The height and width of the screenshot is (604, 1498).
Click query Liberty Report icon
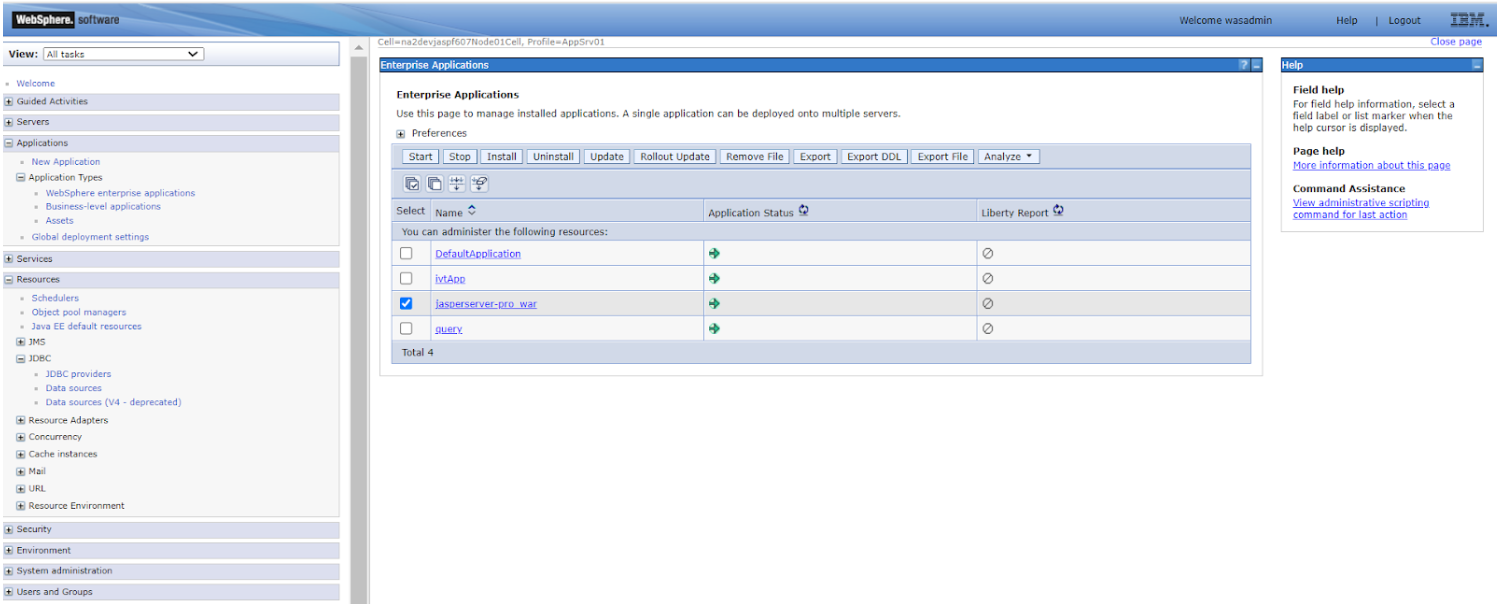tap(988, 329)
